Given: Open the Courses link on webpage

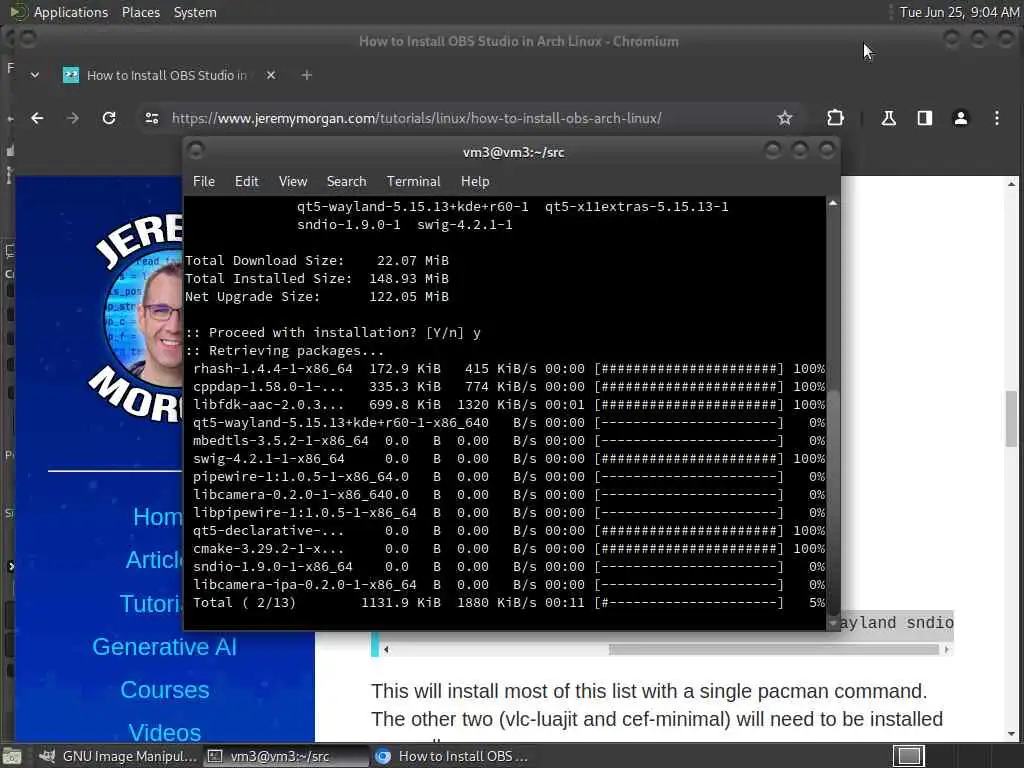Looking at the screenshot, I should pos(165,690).
